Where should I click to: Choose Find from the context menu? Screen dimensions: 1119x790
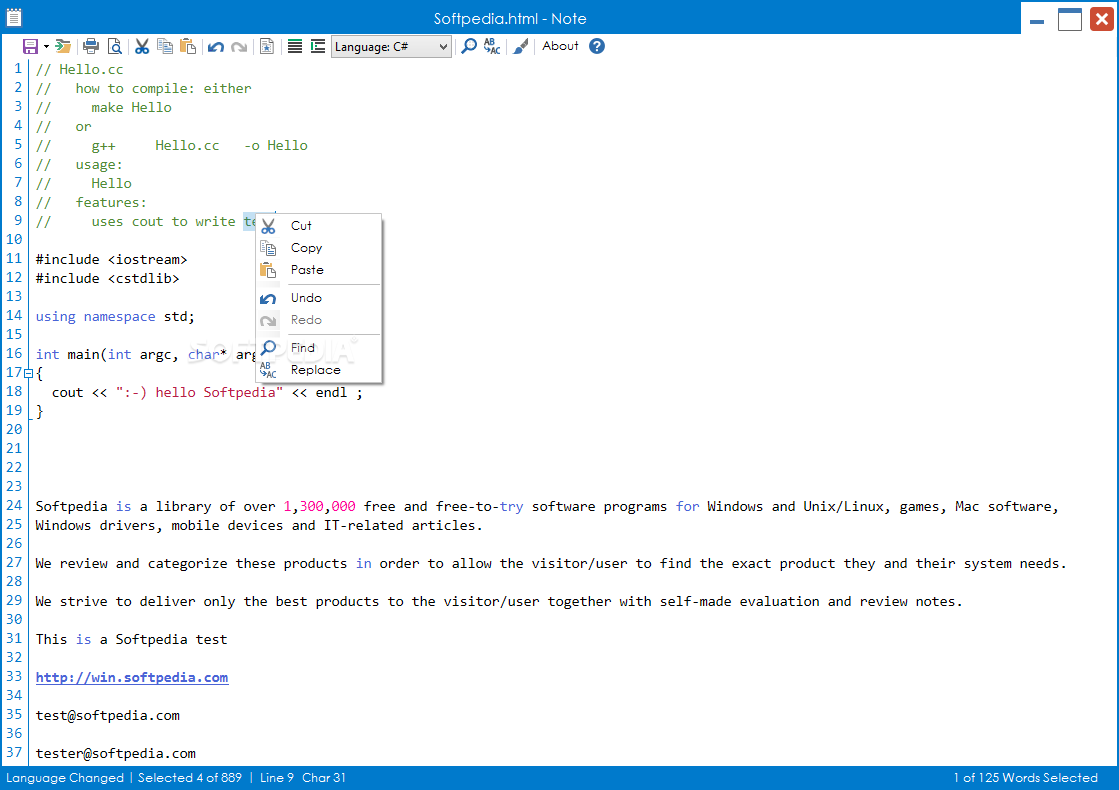click(x=319, y=348)
